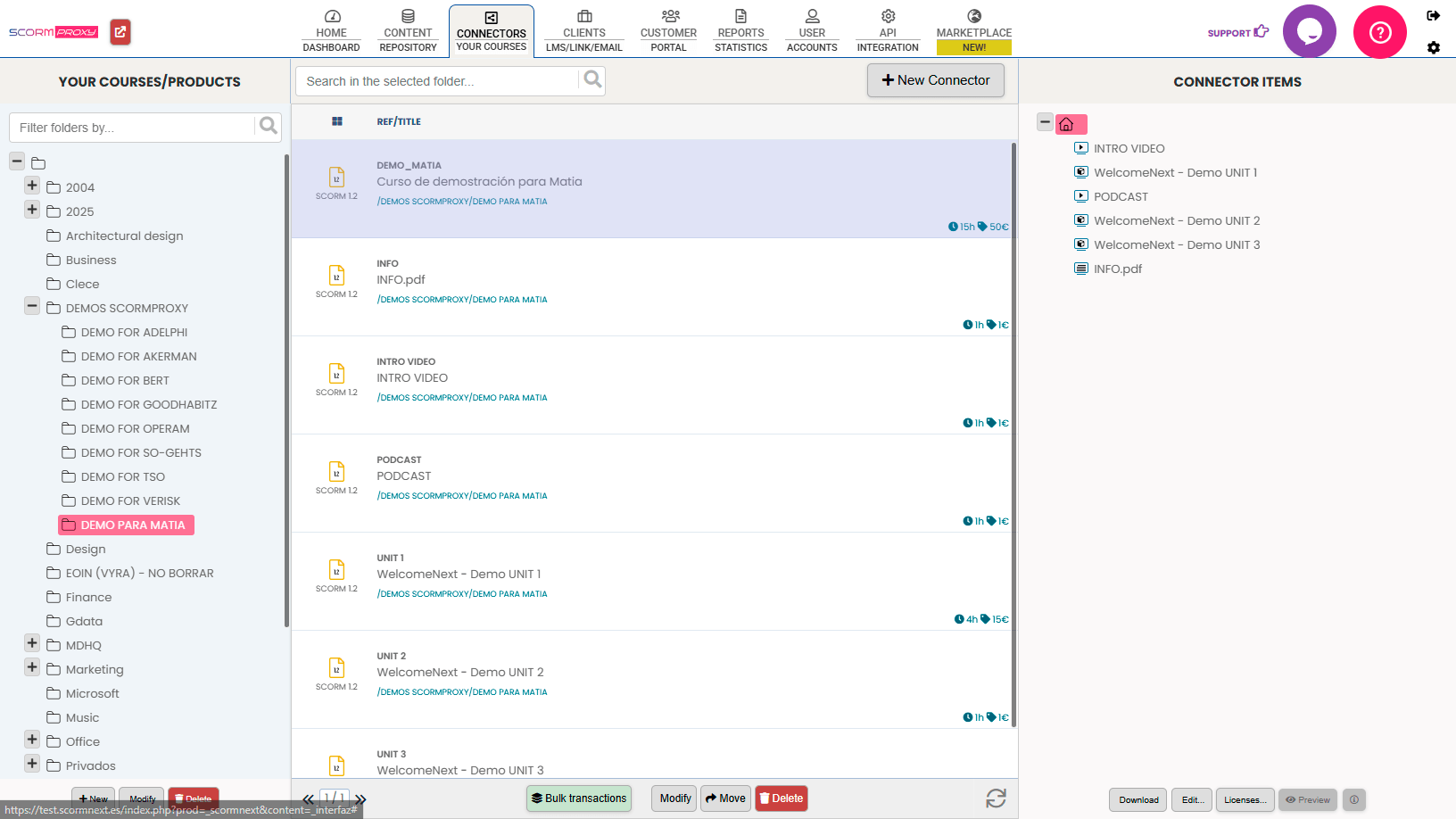Open the pink help question mark button
The width and height of the screenshot is (1456, 819).
coord(1379,32)
